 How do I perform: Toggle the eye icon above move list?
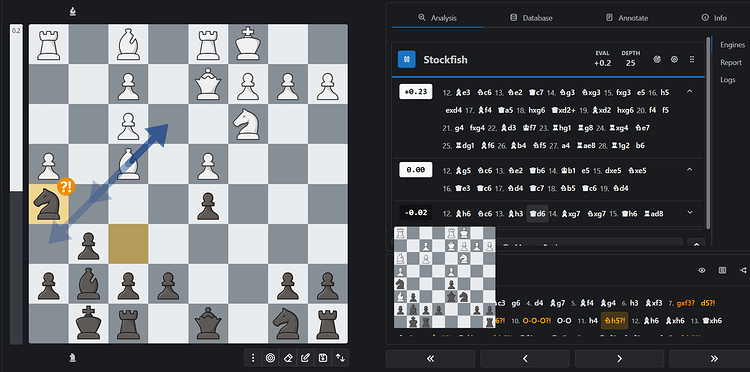point(702,270)
